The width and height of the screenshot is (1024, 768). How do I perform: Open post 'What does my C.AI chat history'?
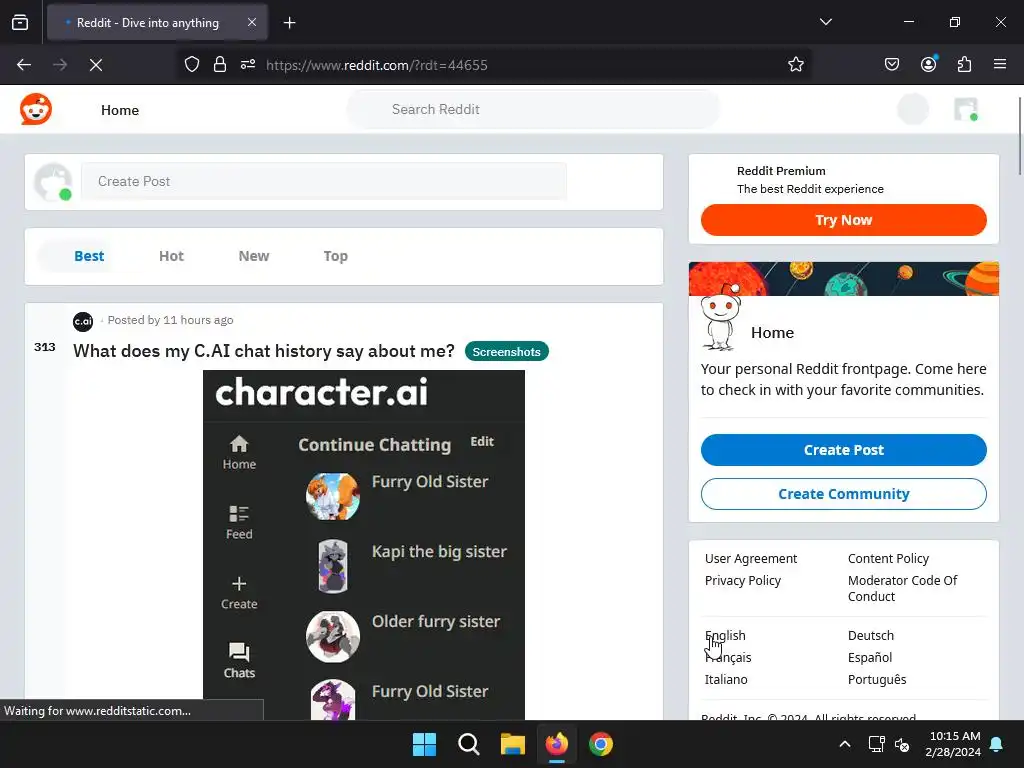[x=263, y=351]
